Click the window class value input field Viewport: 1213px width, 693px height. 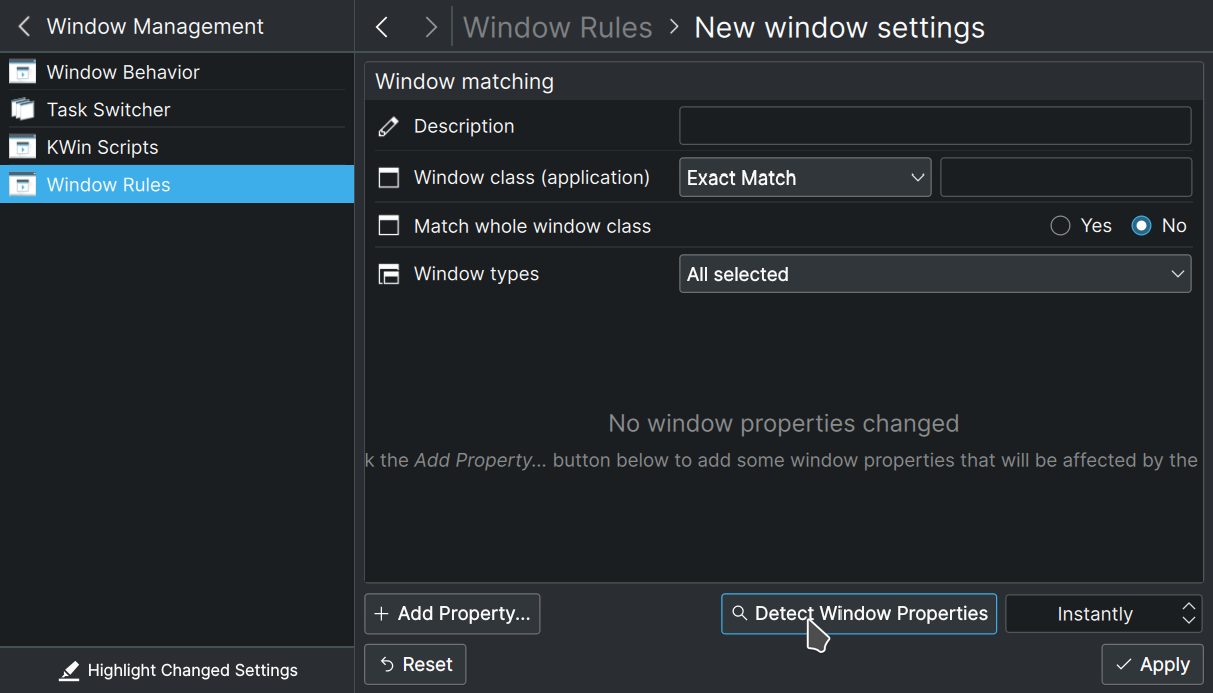1066,177
